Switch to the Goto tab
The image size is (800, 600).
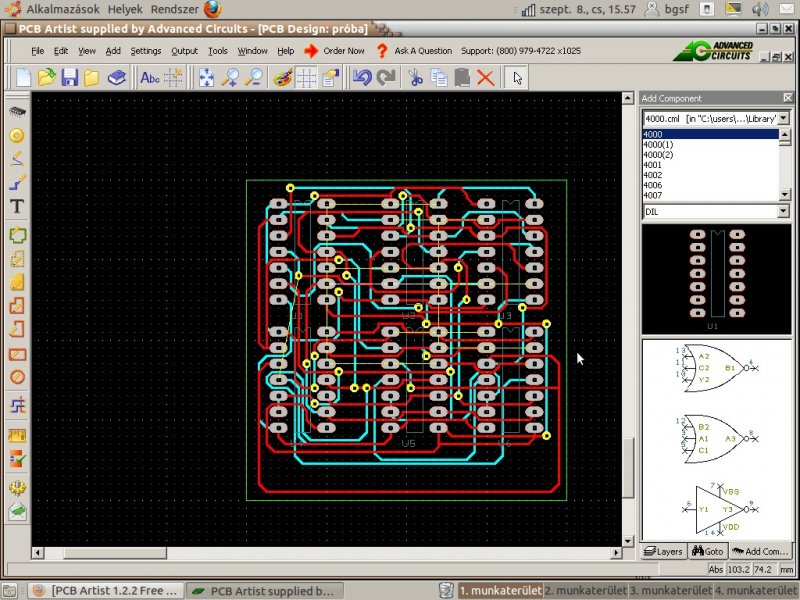pyautogui.click(x=708, y=551)
